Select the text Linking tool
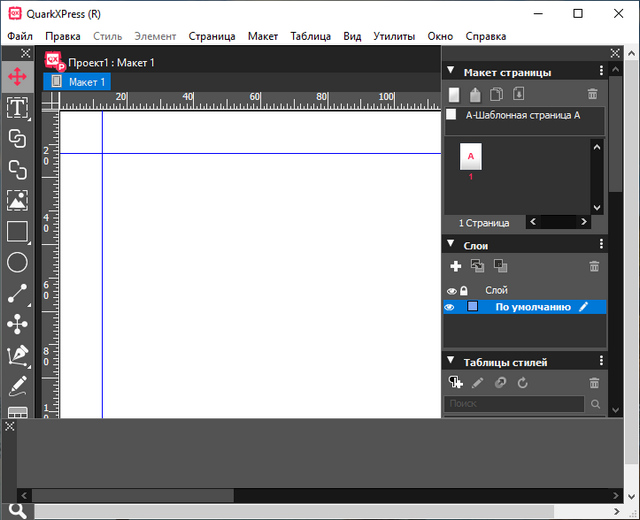The image size is (640, 520). coord(17,138)
